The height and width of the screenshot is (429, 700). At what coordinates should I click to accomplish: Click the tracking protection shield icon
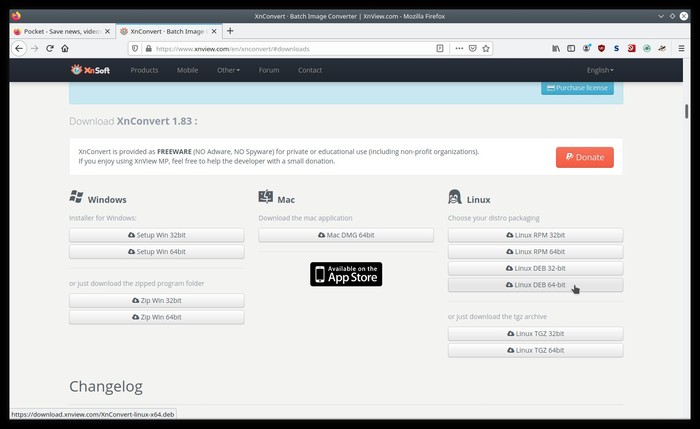135,49
